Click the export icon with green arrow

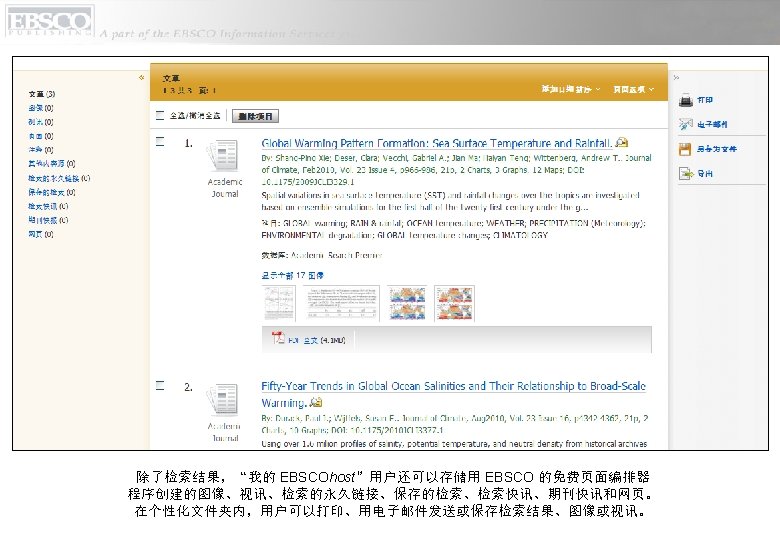[686, 174]
